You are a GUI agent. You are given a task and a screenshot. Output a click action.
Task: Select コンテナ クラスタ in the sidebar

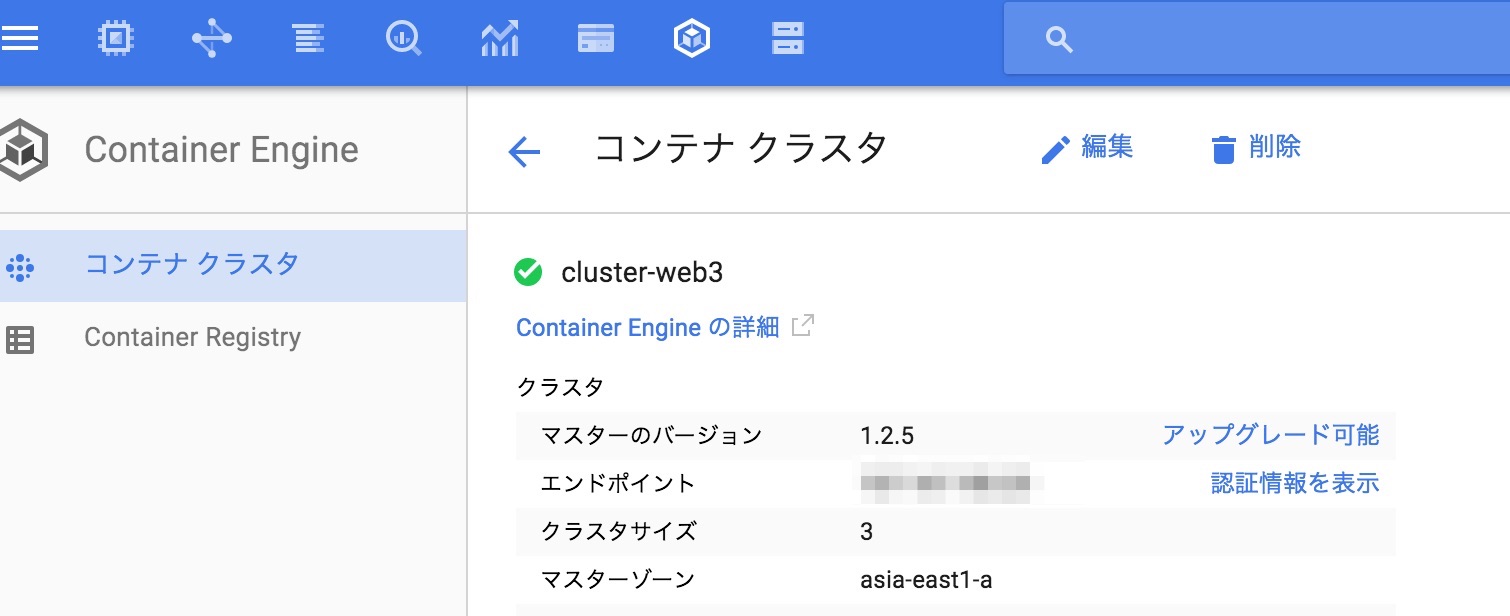click(x=190, y=263)
